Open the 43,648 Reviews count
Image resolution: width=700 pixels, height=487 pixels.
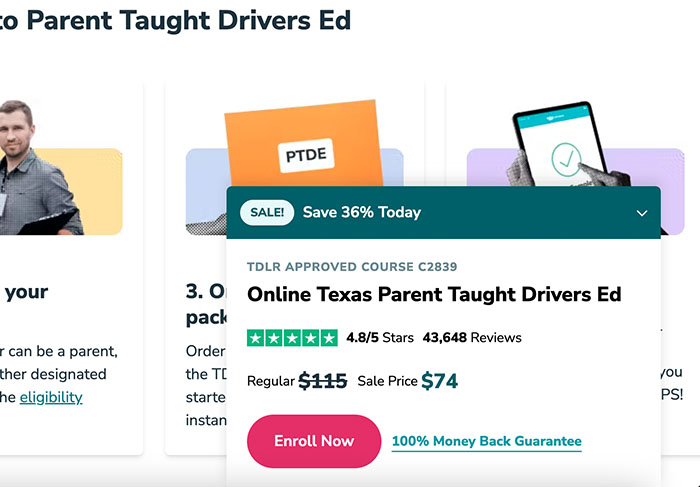tap(472, 338)
